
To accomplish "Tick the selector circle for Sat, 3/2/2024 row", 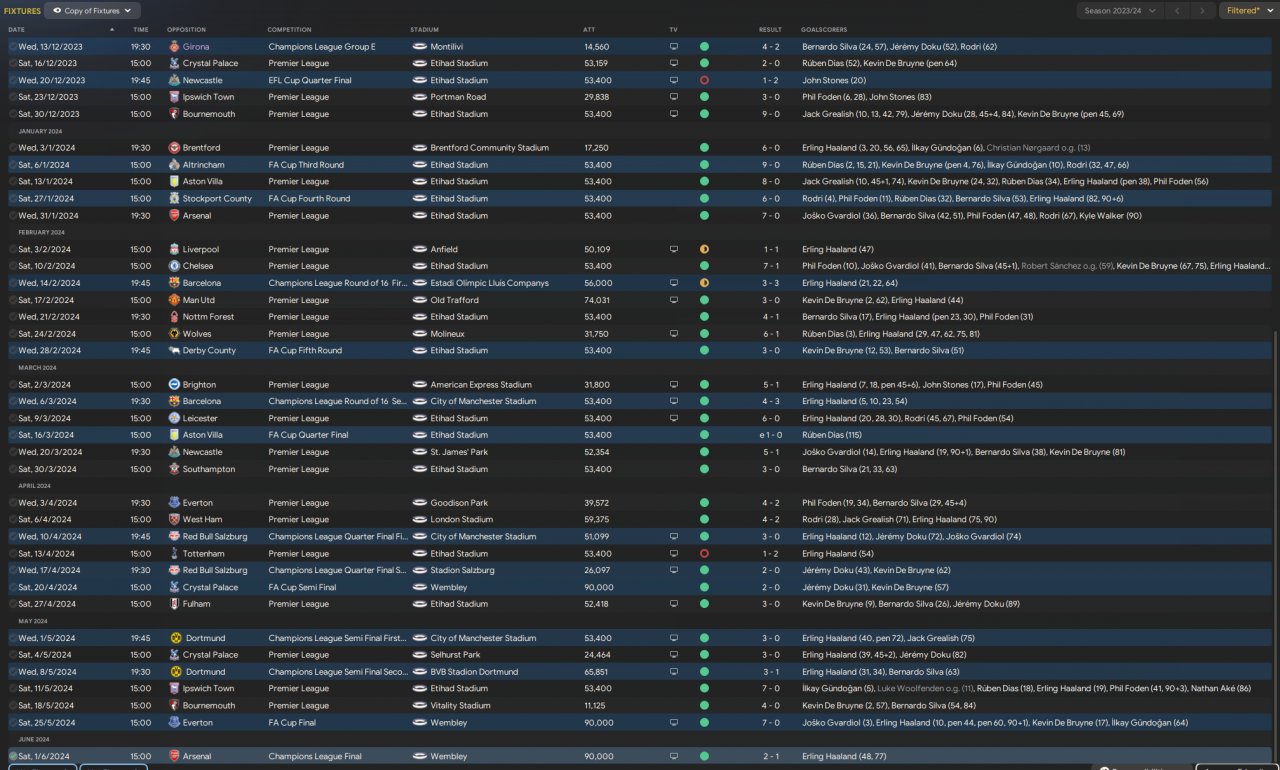I will [x=13, y=250].
